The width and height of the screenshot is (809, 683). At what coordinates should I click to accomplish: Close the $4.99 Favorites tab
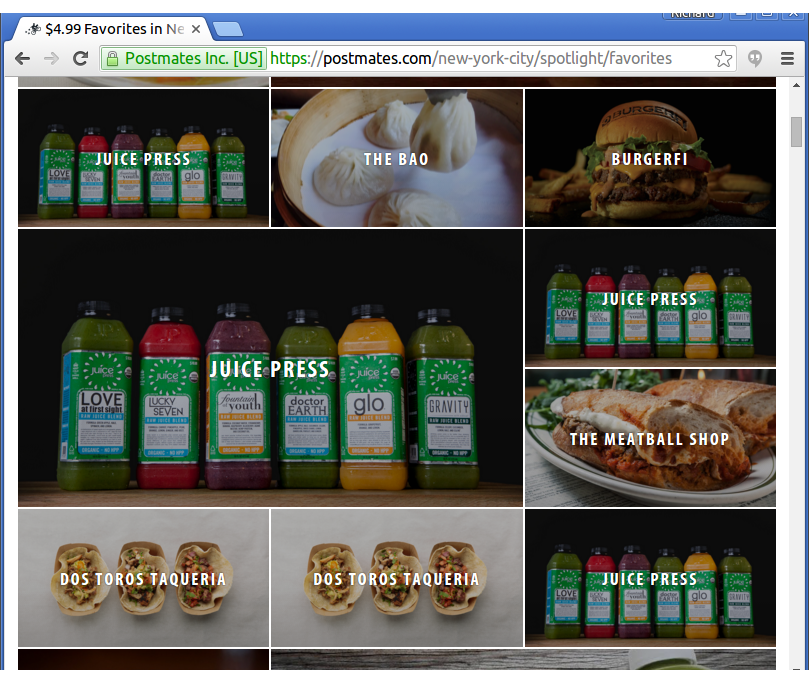coord(196,29)
